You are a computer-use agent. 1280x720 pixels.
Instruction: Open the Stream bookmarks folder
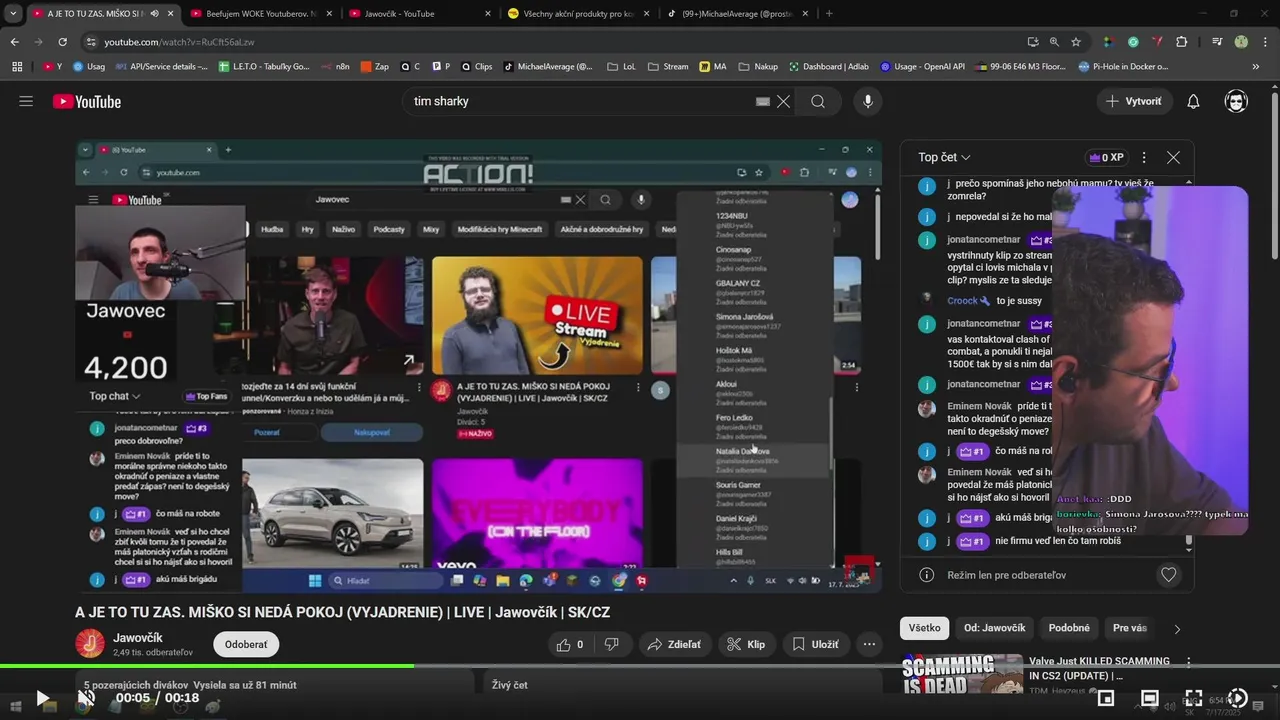(x=668, y=67)
